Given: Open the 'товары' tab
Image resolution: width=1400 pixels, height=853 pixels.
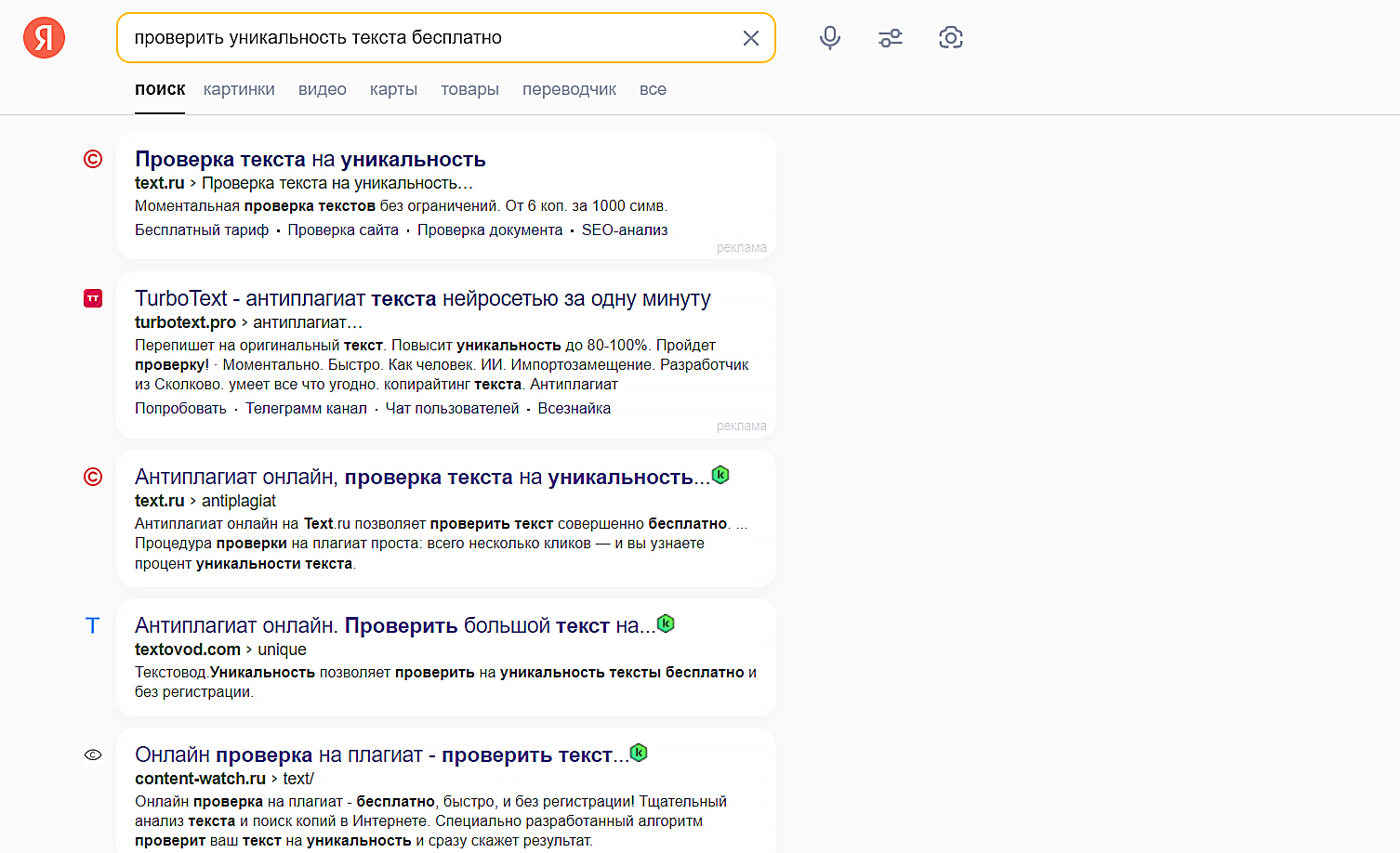Looking at the screenshot, I should point(469,89).
